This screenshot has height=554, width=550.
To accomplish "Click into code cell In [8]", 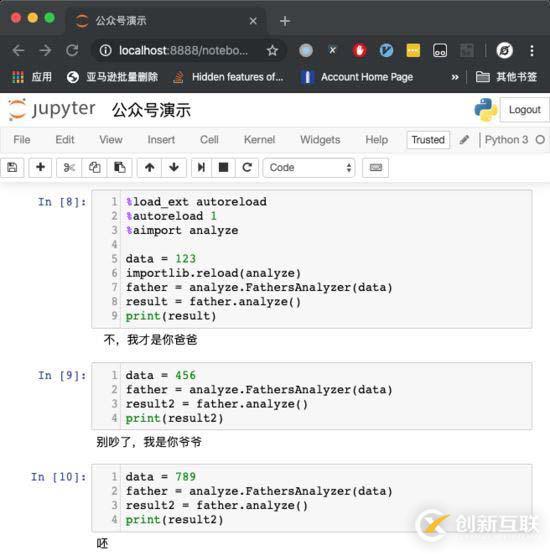I will click(312, 259).
